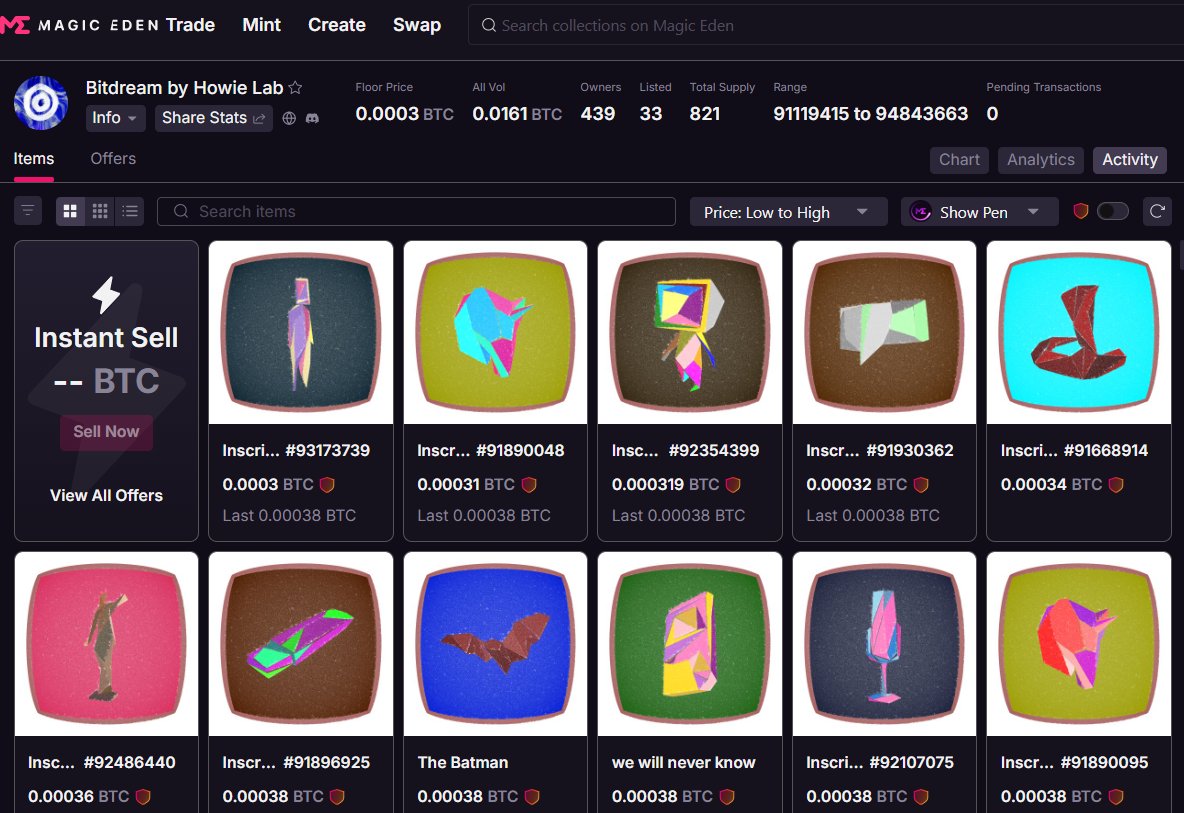Click the search magnifier in collections search
This screenshot has width=1184, height=813.
(489, 26)
